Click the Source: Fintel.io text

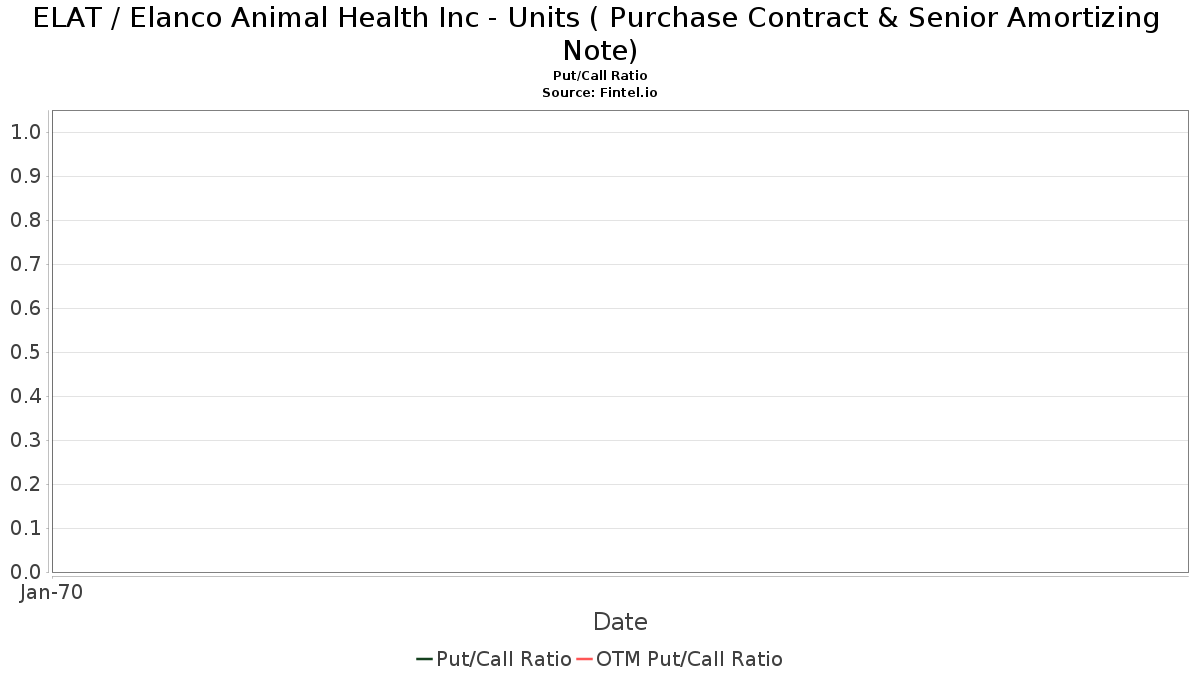(x=600, y=92)
